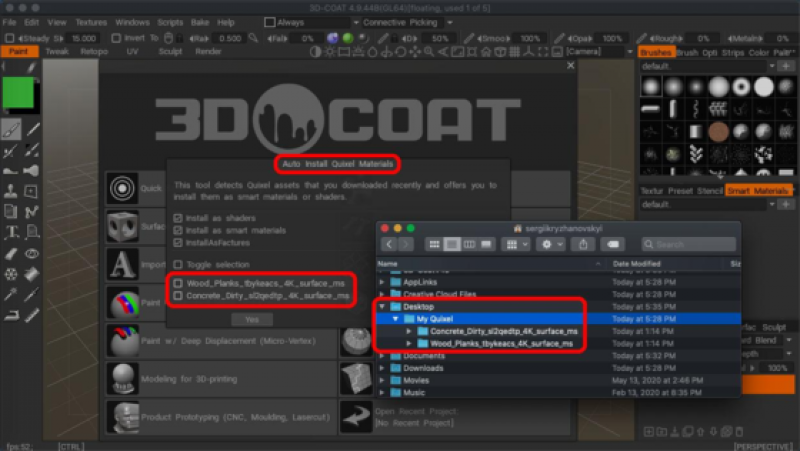Viewport: 800px width, 451px height.
Task: Select the first round soft brush thumbnail
Action: [x=651, y=87]
